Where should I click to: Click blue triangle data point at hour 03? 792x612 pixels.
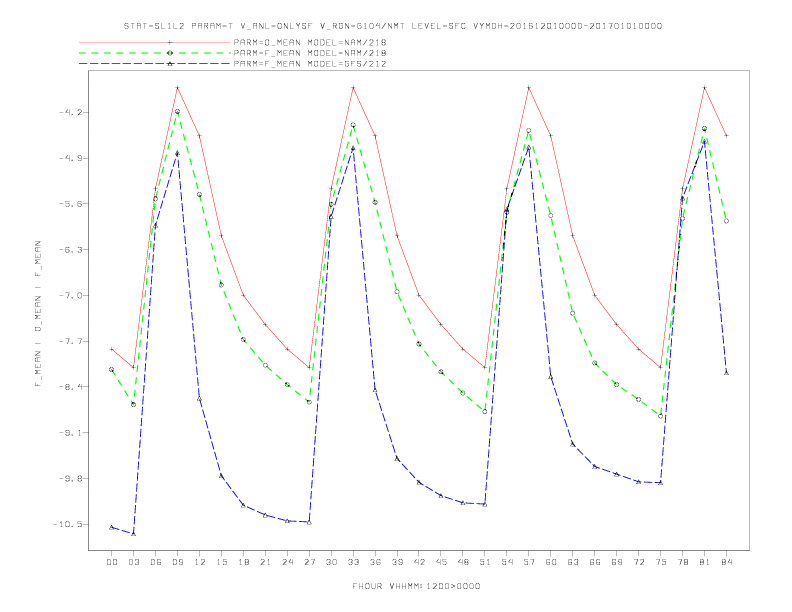pyautogui.click(x=133, y=533)
